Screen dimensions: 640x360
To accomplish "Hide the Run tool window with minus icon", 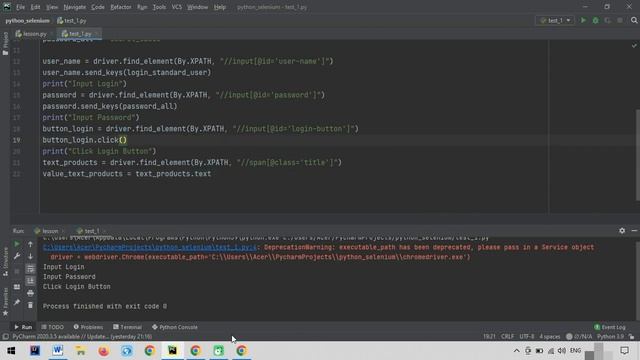I will 634,231.
